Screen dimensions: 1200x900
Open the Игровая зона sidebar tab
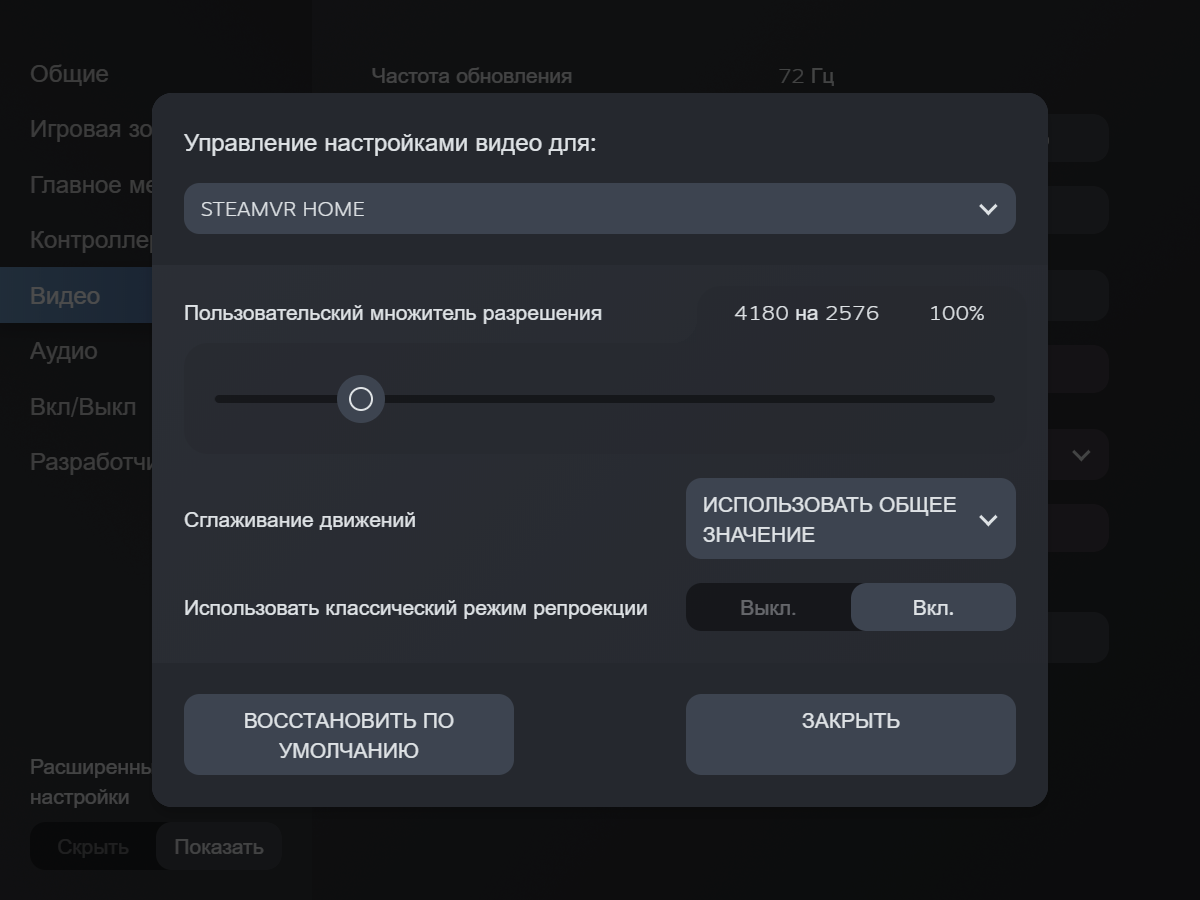click(x=90, y=129)
